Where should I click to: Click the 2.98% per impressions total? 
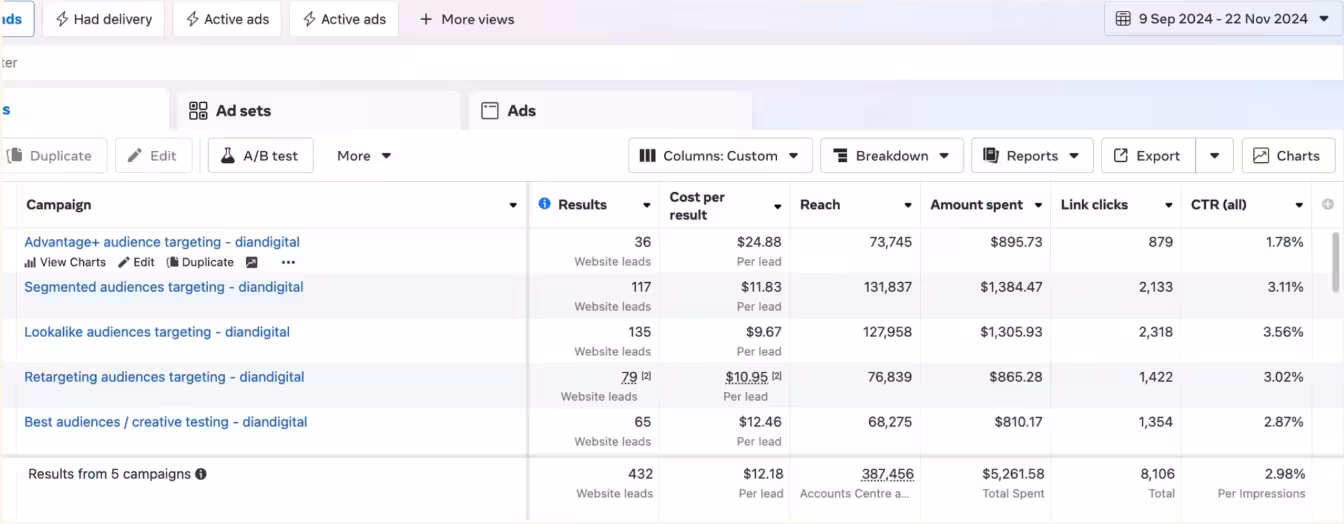pyautogui.click(x=1284, y=474)
